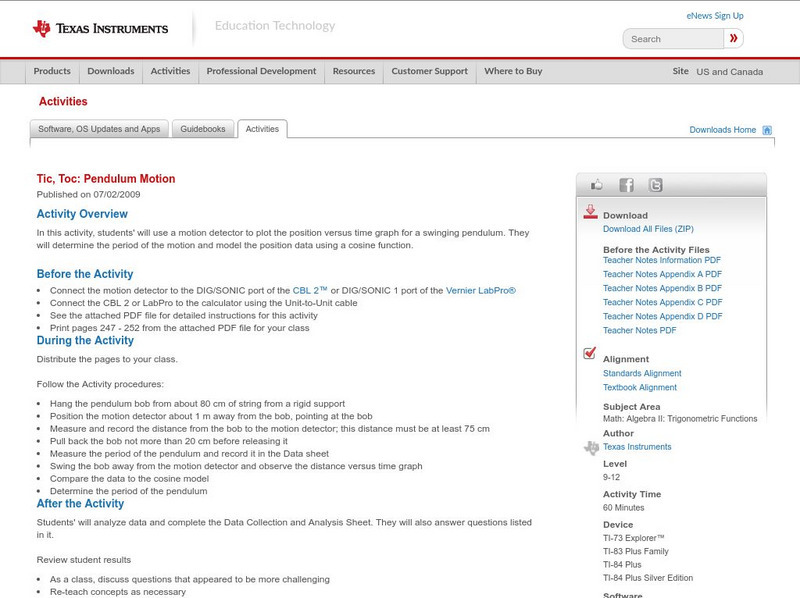
Task: Click the After the Activity heading
Action: 80,504
